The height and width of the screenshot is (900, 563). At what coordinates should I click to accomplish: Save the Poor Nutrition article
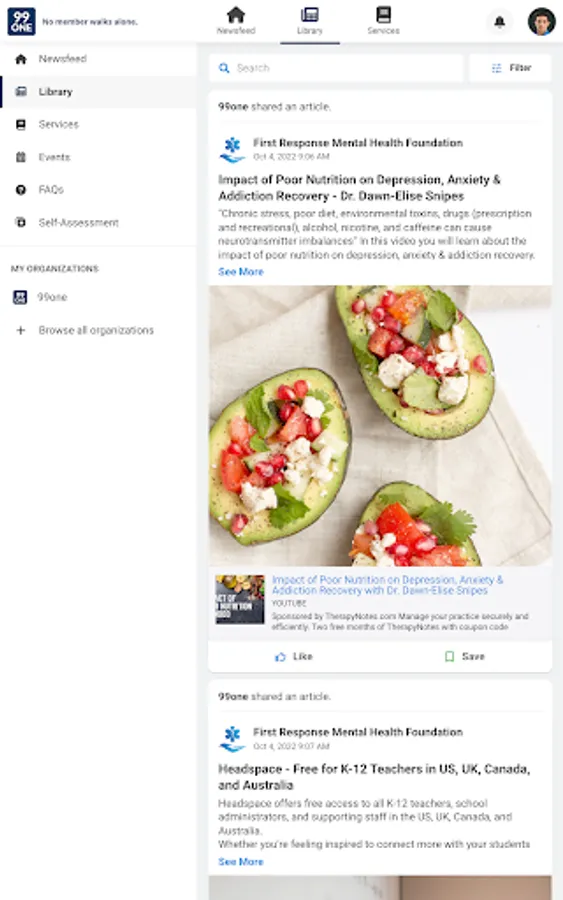pos(465,656)
